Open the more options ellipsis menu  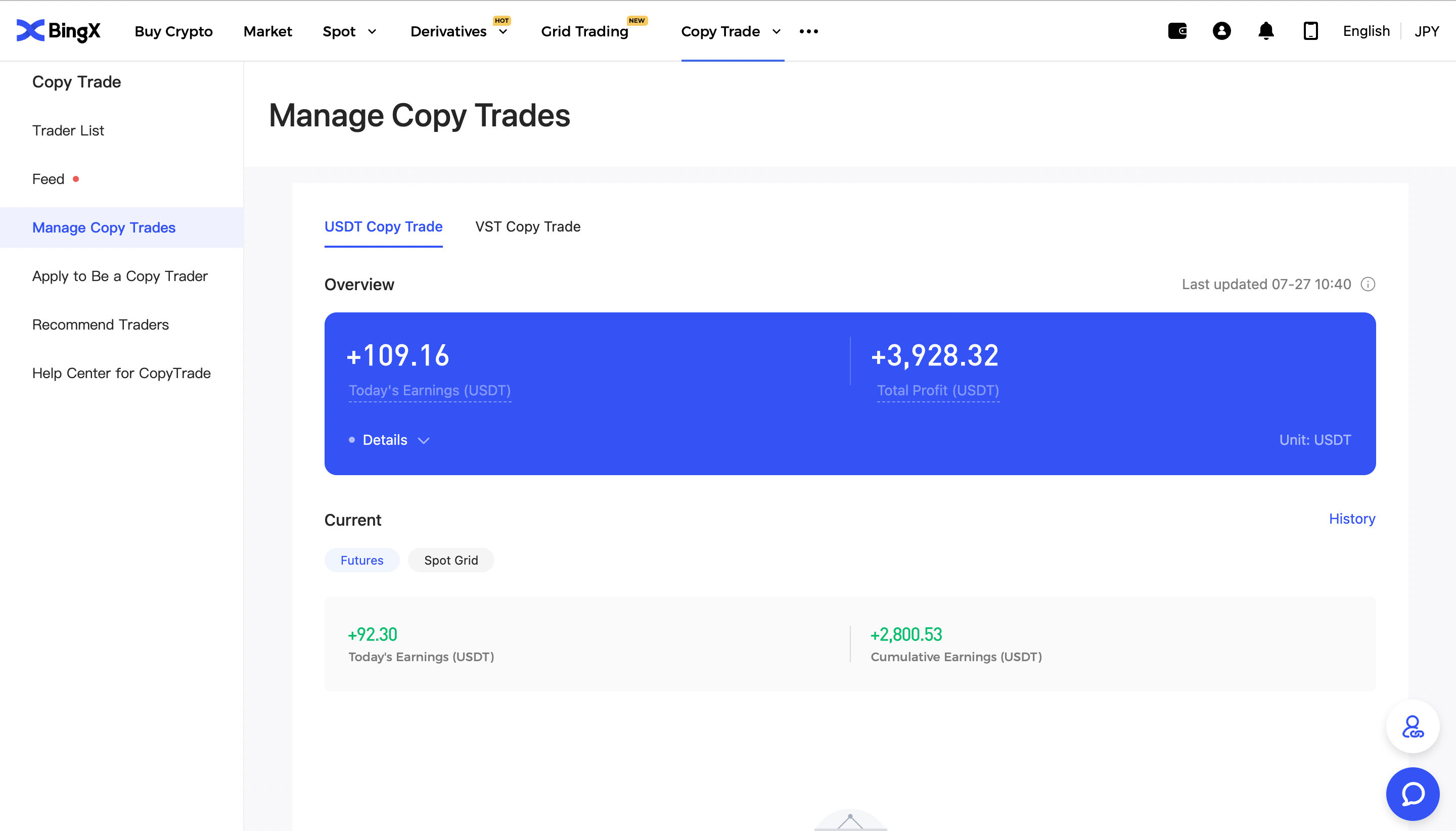coord(809,31)
